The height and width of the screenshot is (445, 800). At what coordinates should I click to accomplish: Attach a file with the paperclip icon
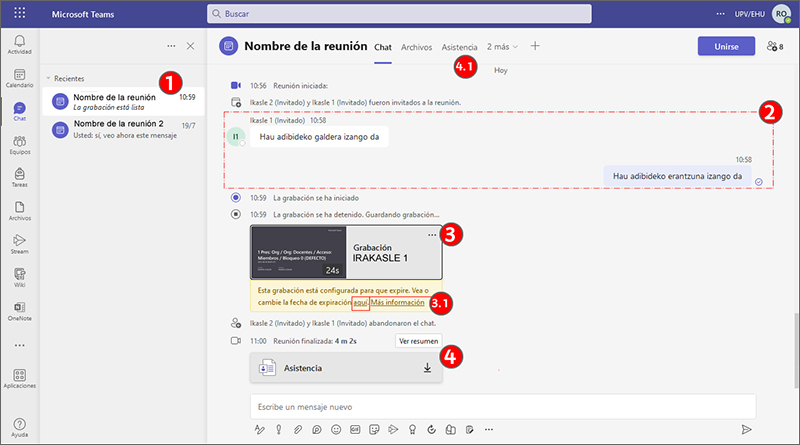[296, 429]
